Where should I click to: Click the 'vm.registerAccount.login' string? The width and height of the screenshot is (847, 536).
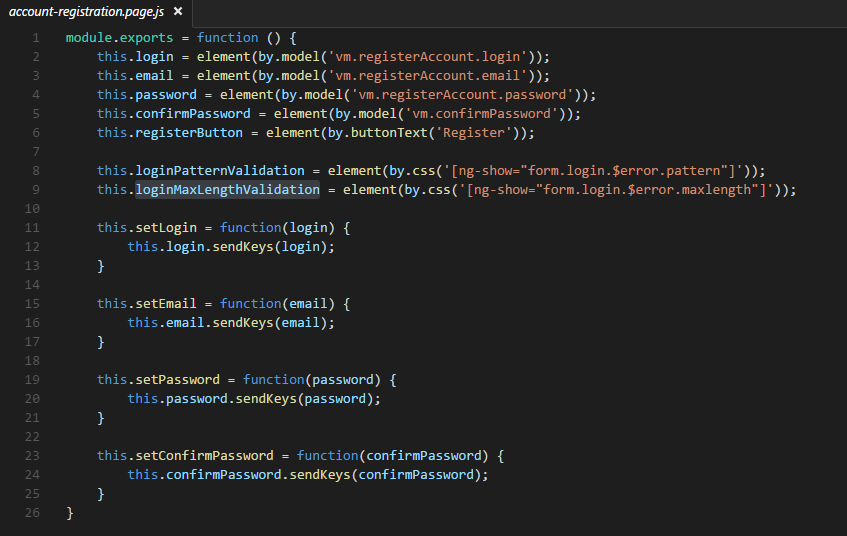pyautogui.click(x=428, y=57)
